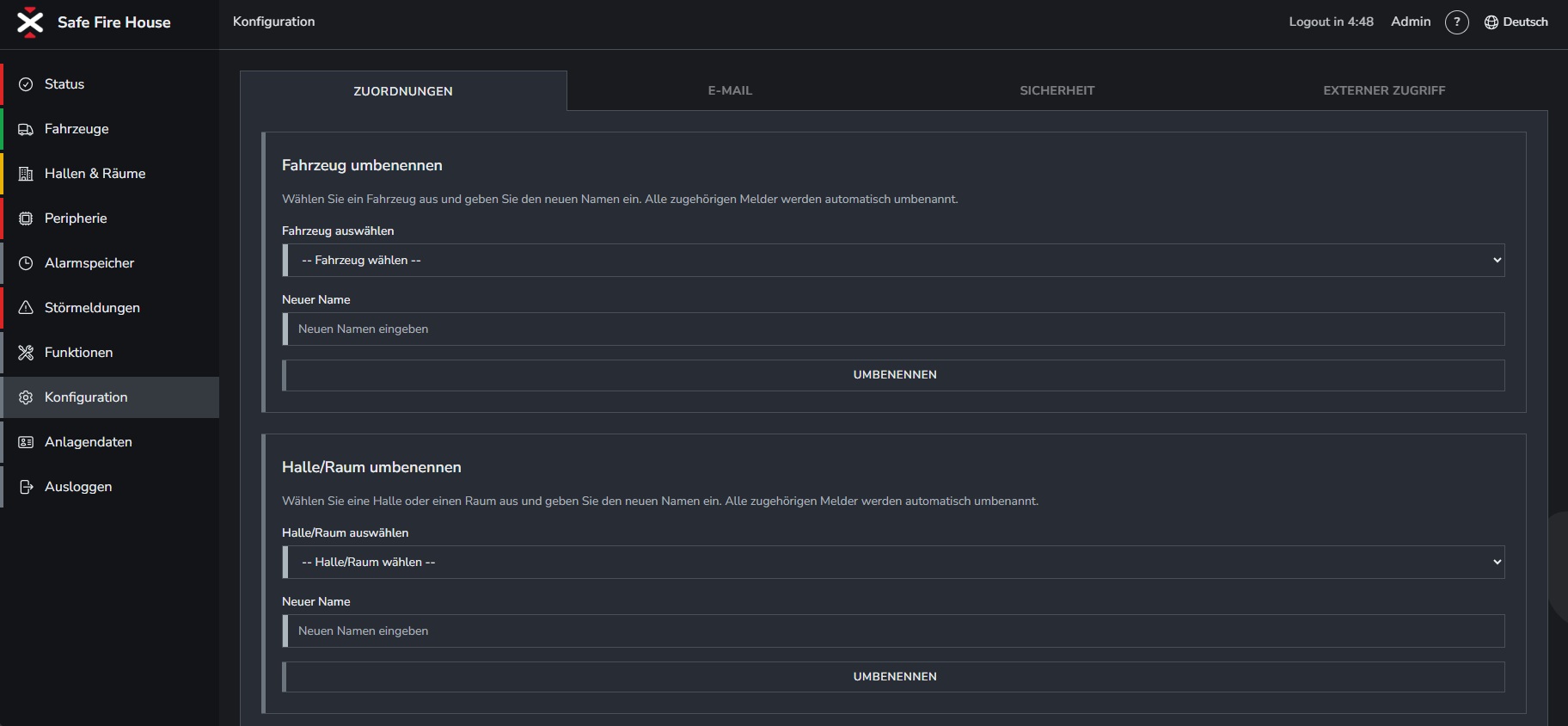Click the Funktionen tools icon
The width and height of the screenshot is (1568, 726).
click(26, 353)
